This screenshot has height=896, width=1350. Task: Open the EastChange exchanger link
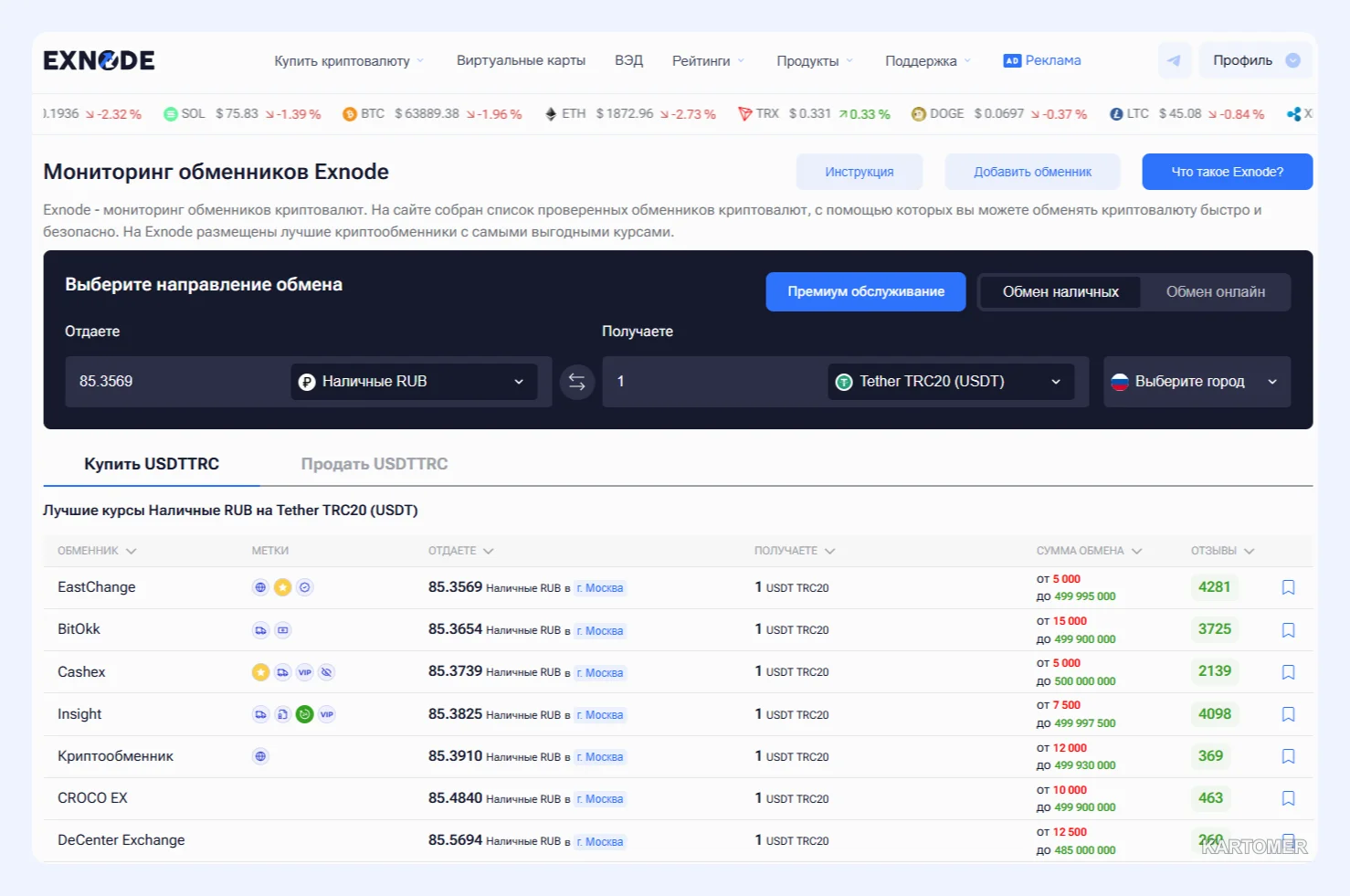(x=97, y=587)
